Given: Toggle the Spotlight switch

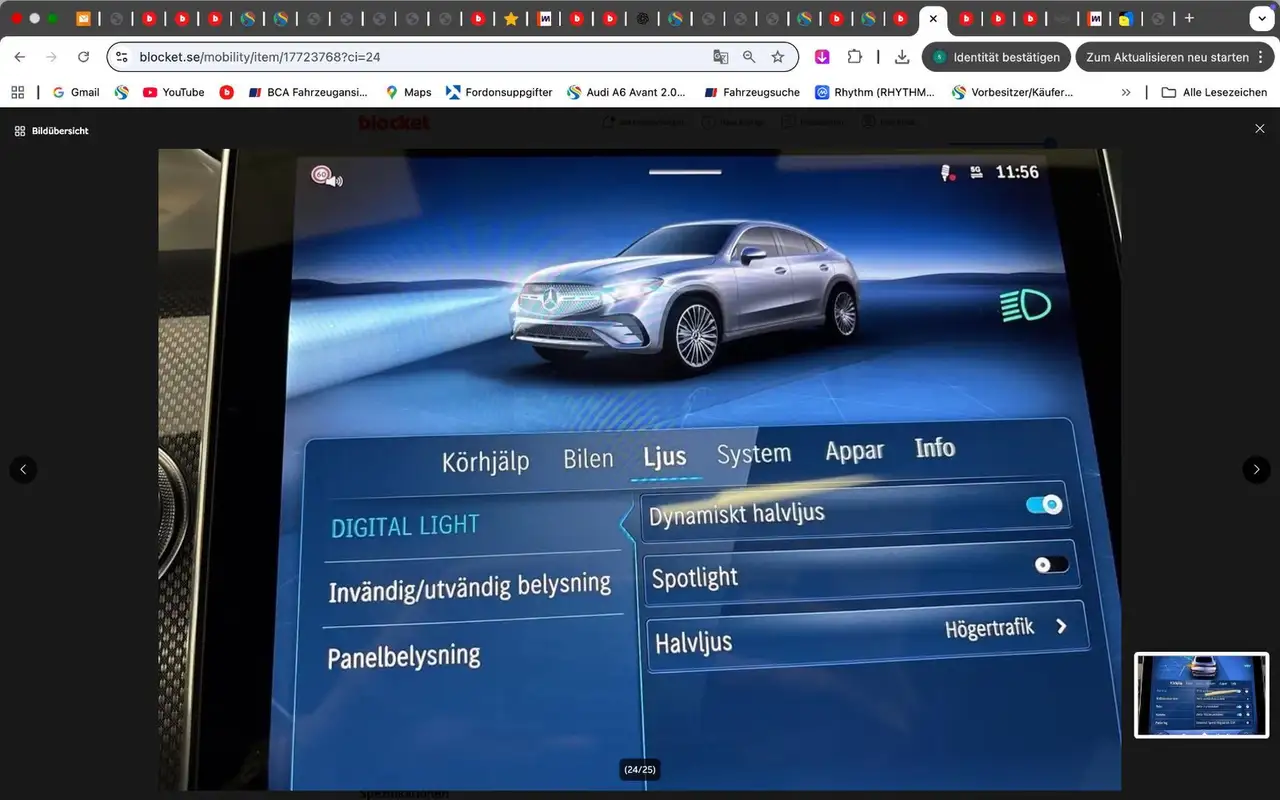Looking at the screenshot, I should tap(1050, 565).
